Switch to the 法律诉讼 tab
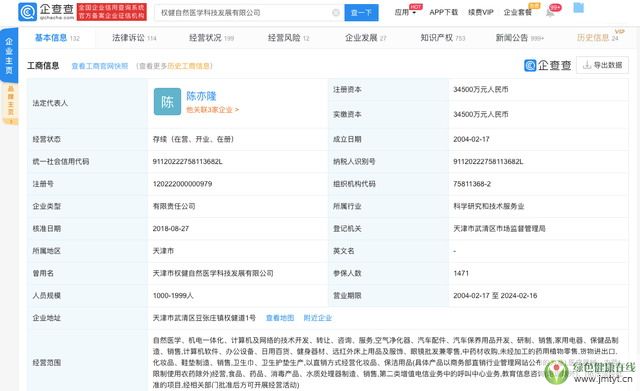Screen dimensions: 640x391 click(134, 38)
